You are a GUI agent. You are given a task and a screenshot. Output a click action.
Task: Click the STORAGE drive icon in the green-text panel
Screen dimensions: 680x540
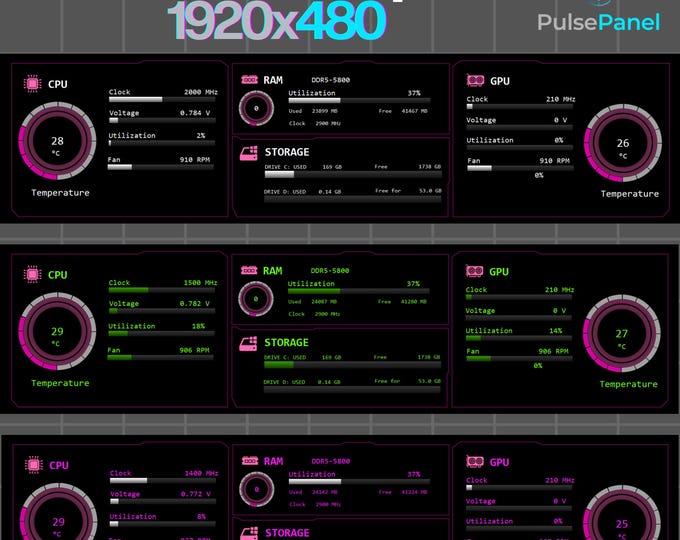tap(248, 344)
